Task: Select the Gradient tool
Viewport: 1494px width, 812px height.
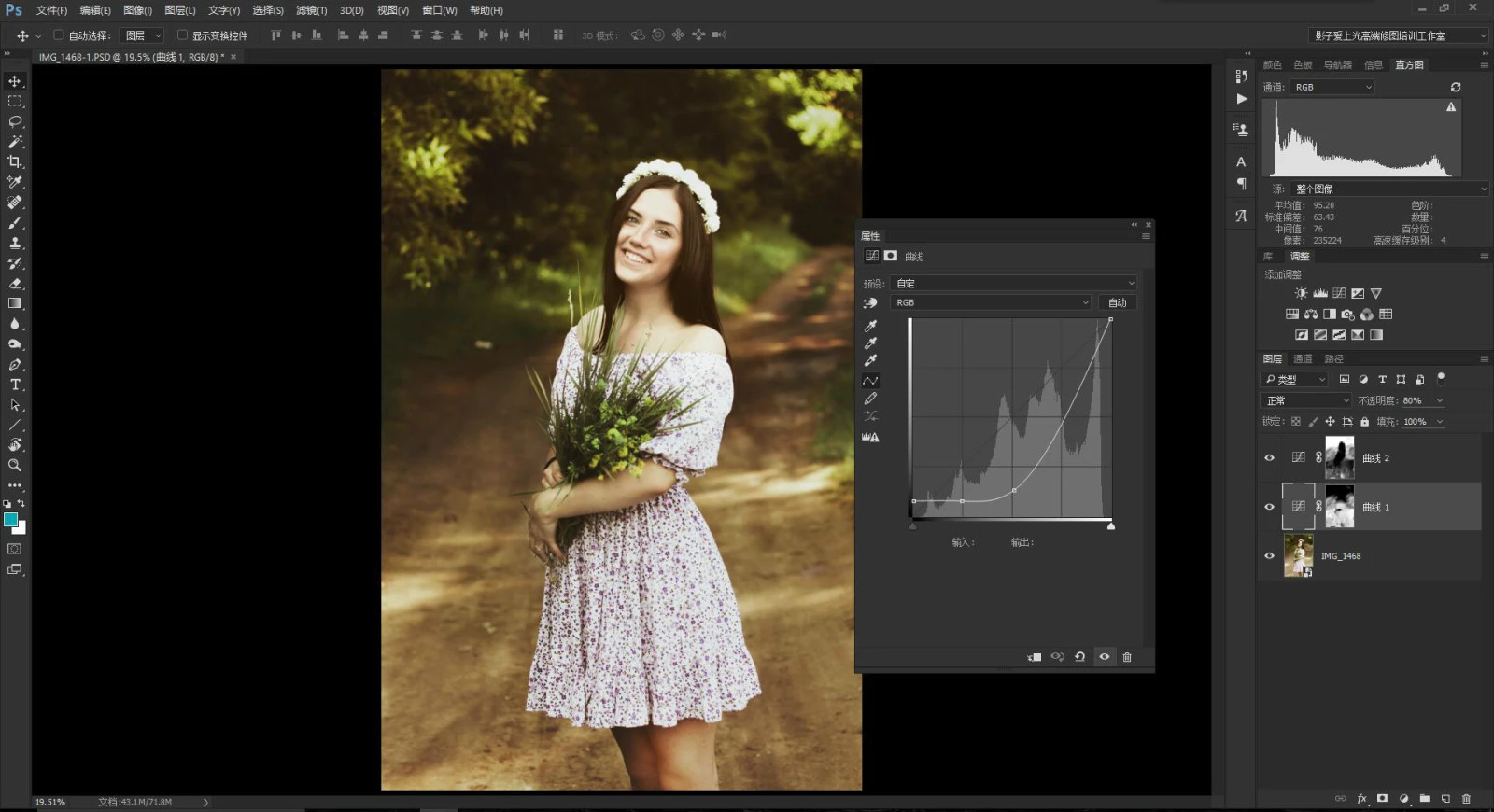Action: point(15,303)
